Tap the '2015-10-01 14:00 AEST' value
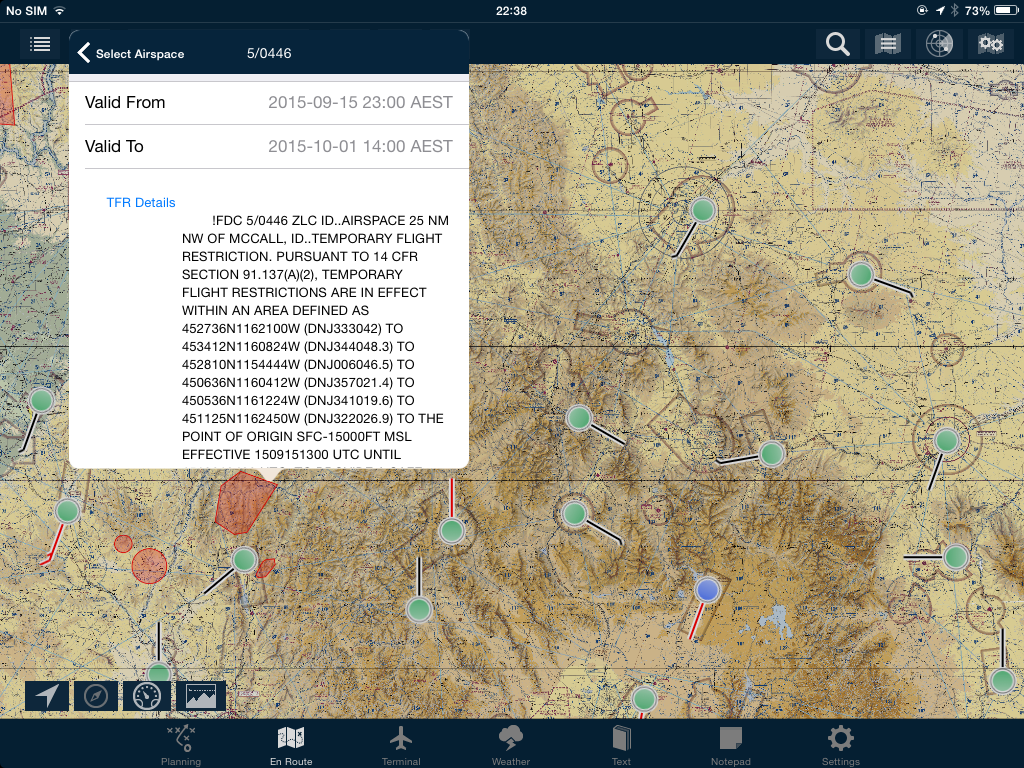The image size is (1024, 768). click(x=360, y=146)
